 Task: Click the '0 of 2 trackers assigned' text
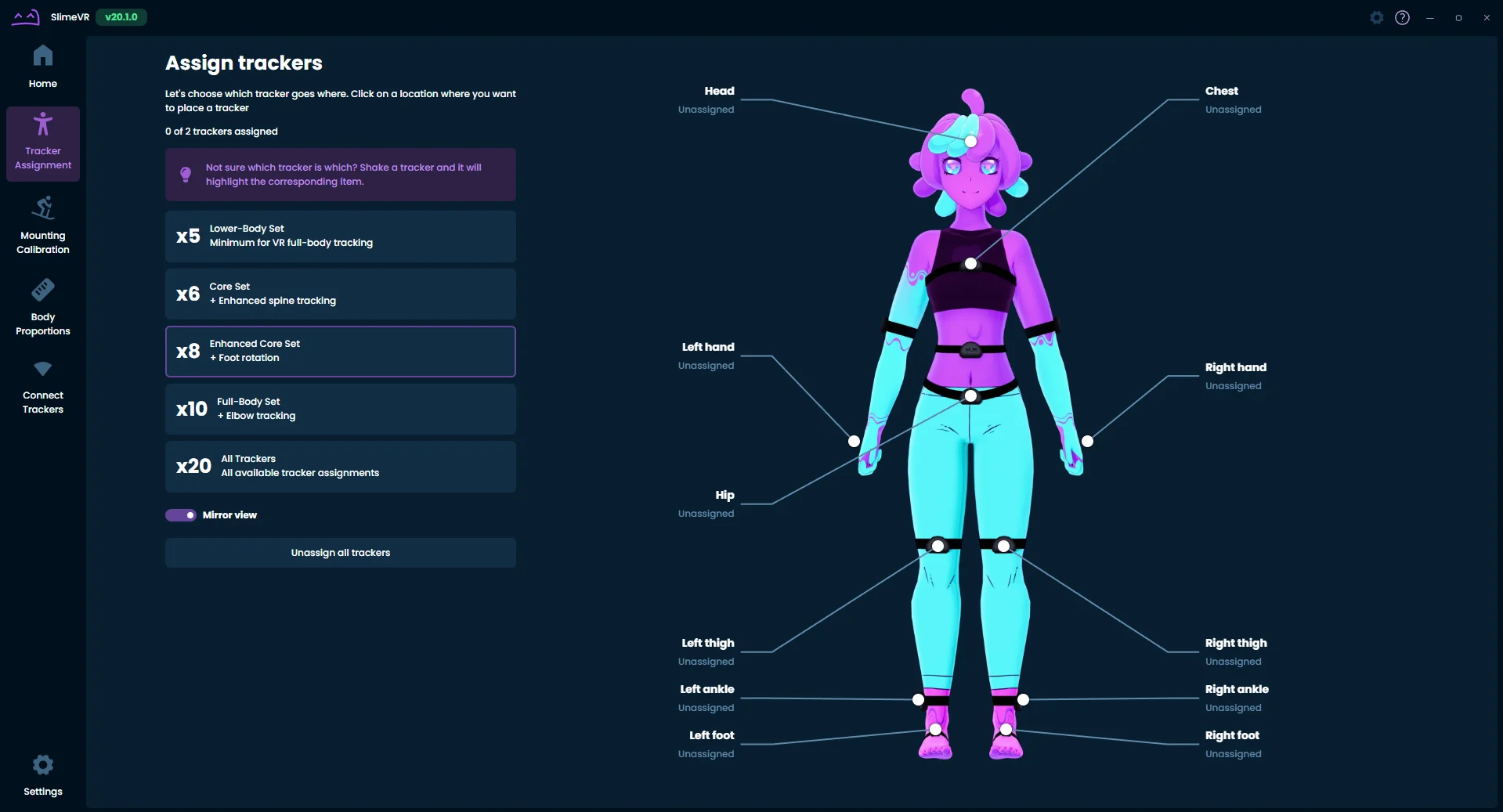(222, 132)
